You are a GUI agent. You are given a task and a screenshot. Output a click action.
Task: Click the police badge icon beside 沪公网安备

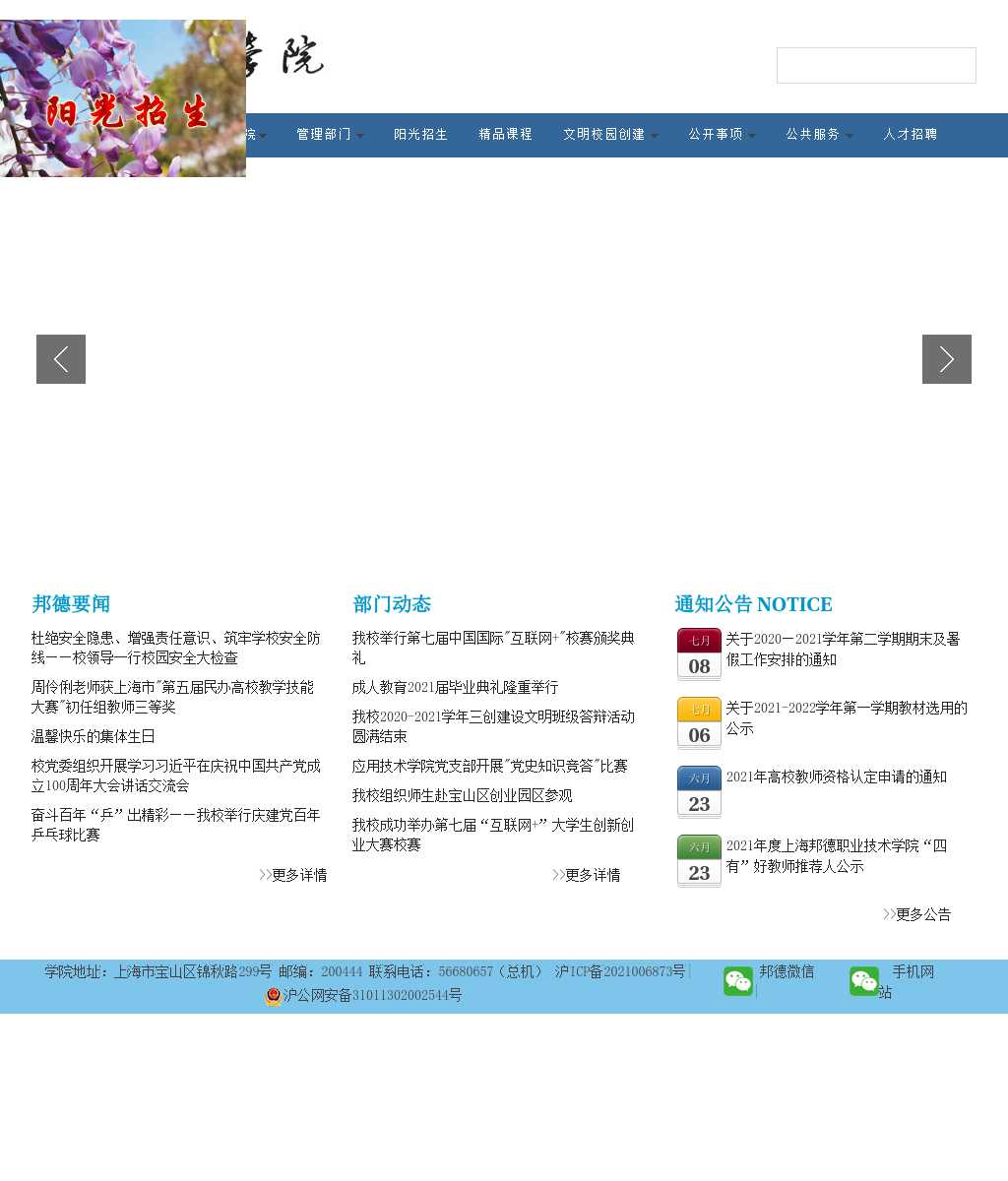(274, 996)
